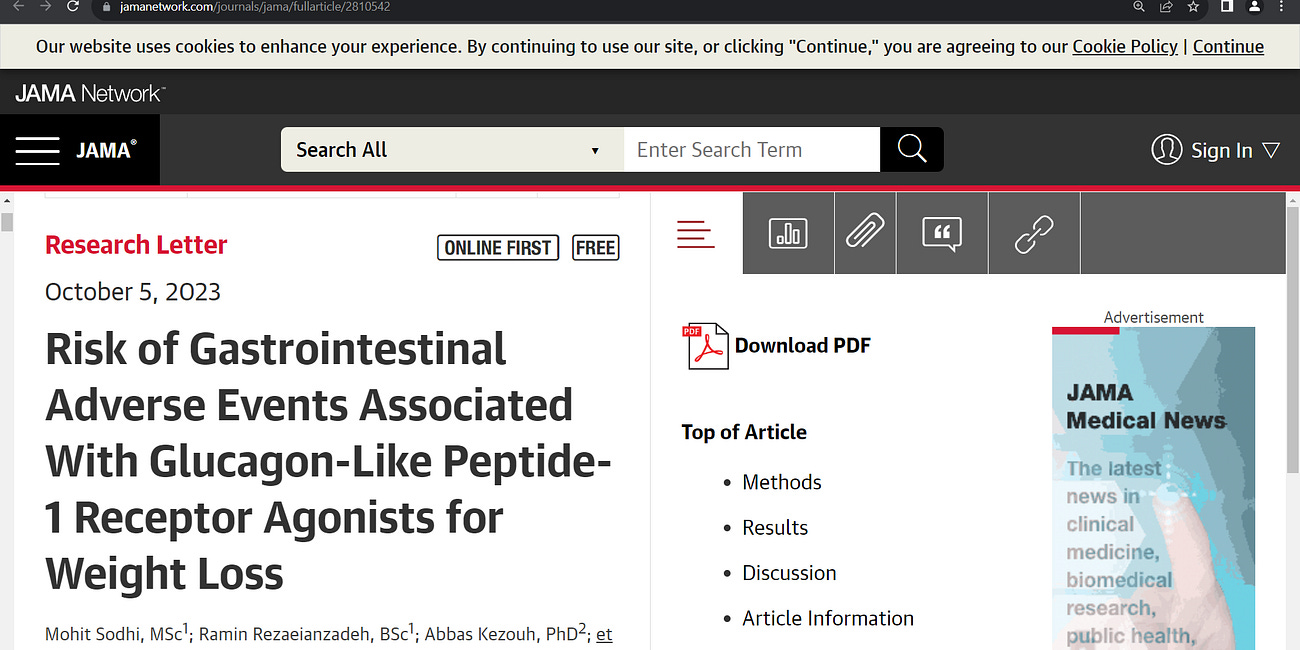Click the JAMA Network logo
The width and height of the screenshot is (1300, 650).
point(90,93)
